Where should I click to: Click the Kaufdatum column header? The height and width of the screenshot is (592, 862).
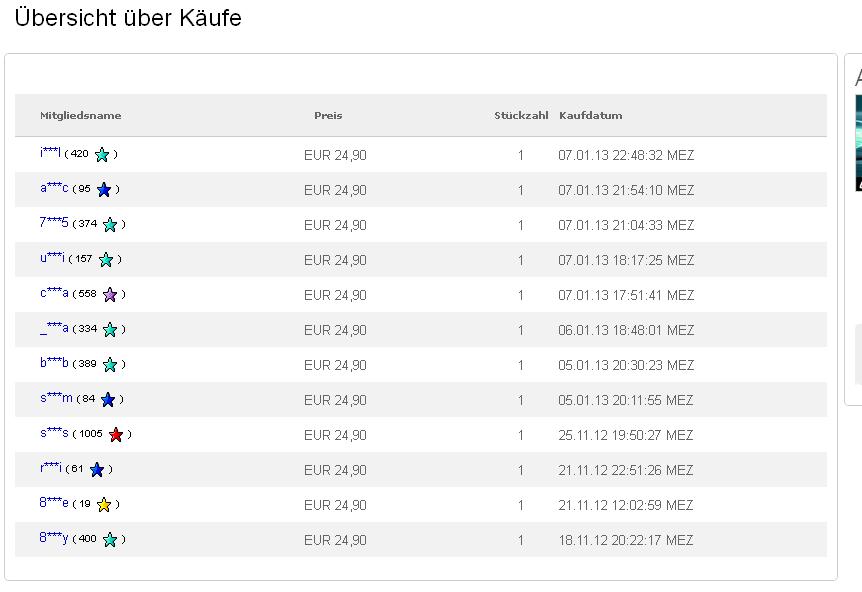(x=590, y=115)
